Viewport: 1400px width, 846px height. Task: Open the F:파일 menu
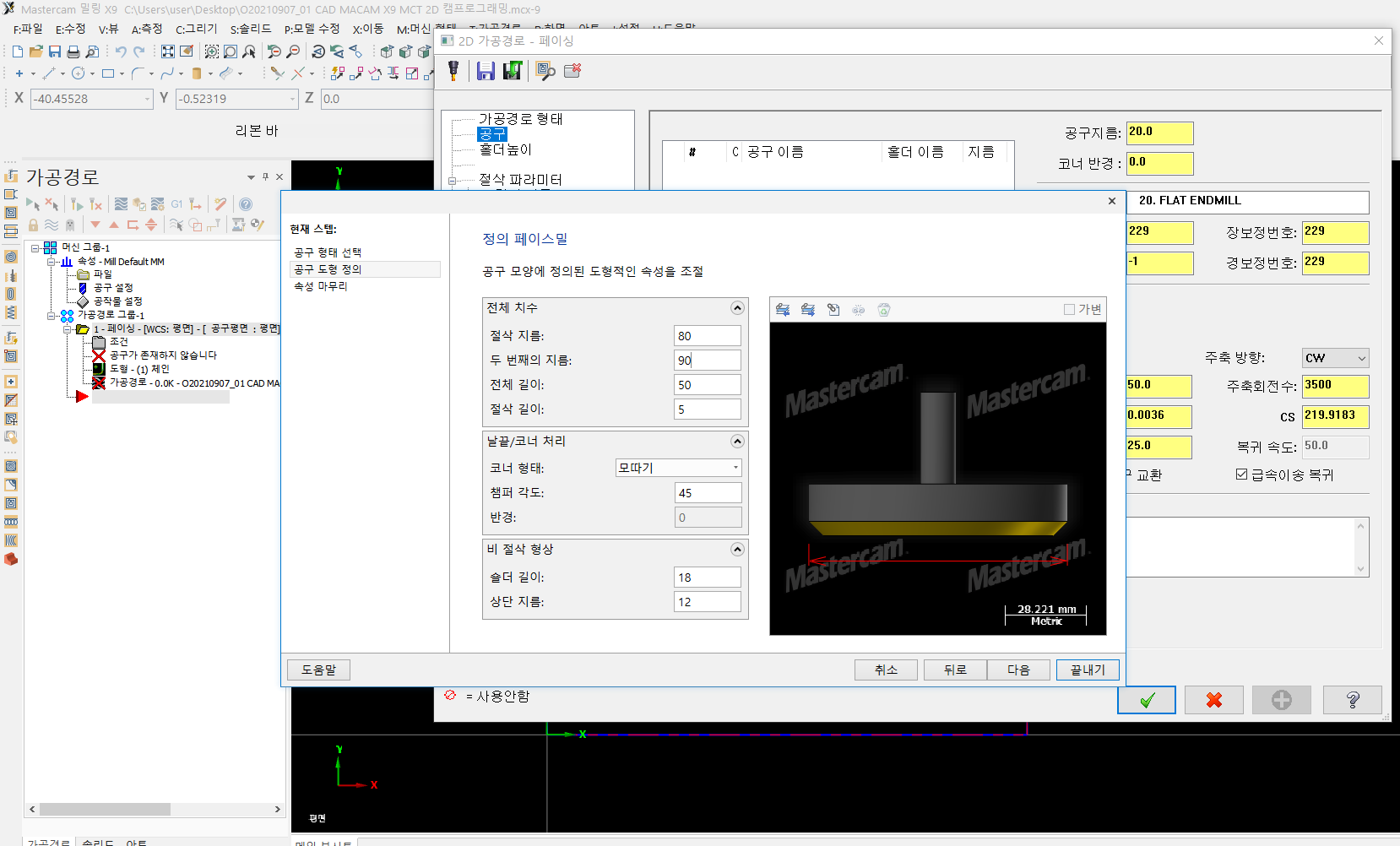[x=28, y=29]
